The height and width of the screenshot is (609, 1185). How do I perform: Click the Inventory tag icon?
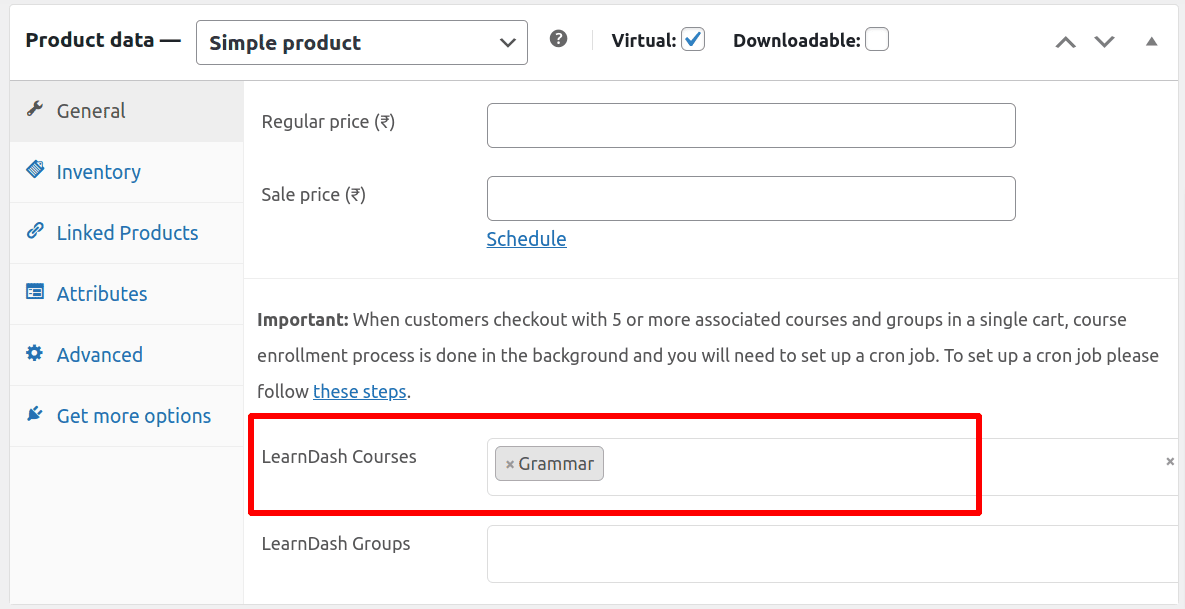(x=35, y=170)
